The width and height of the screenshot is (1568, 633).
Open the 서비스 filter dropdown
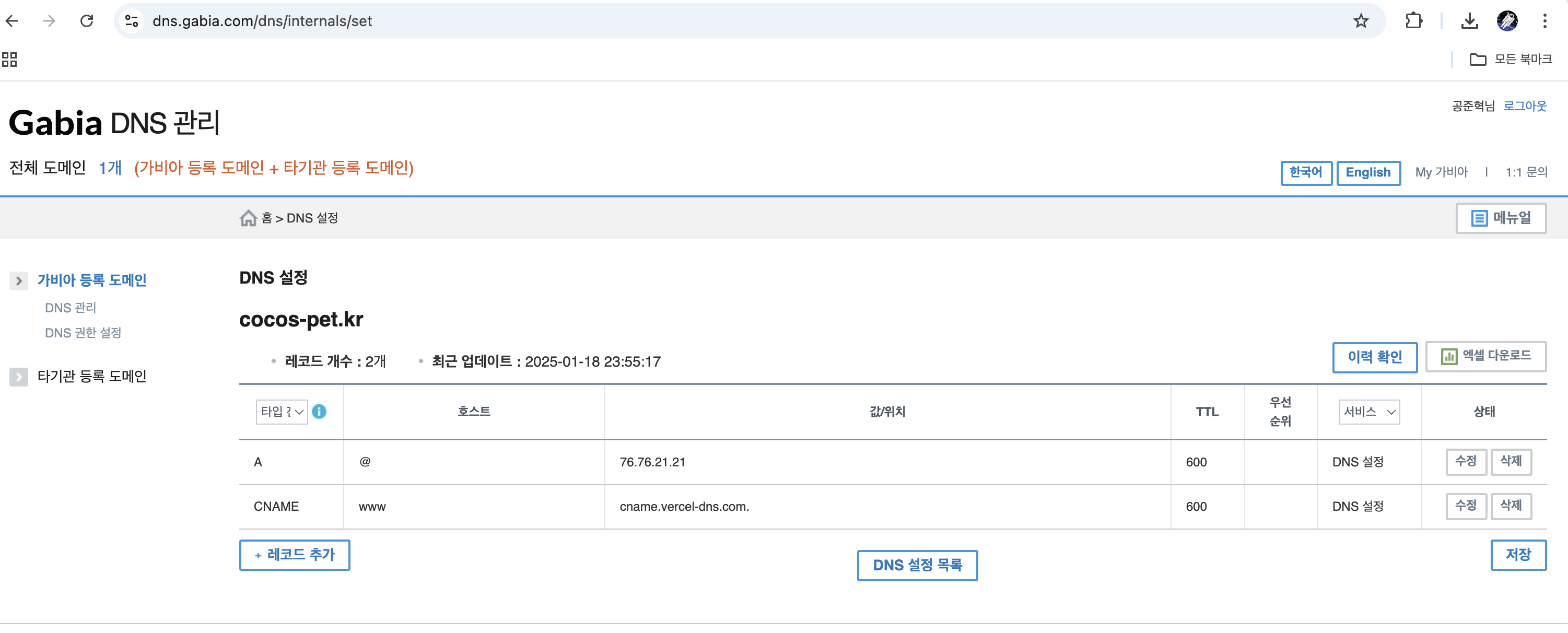pos(1368,412)
